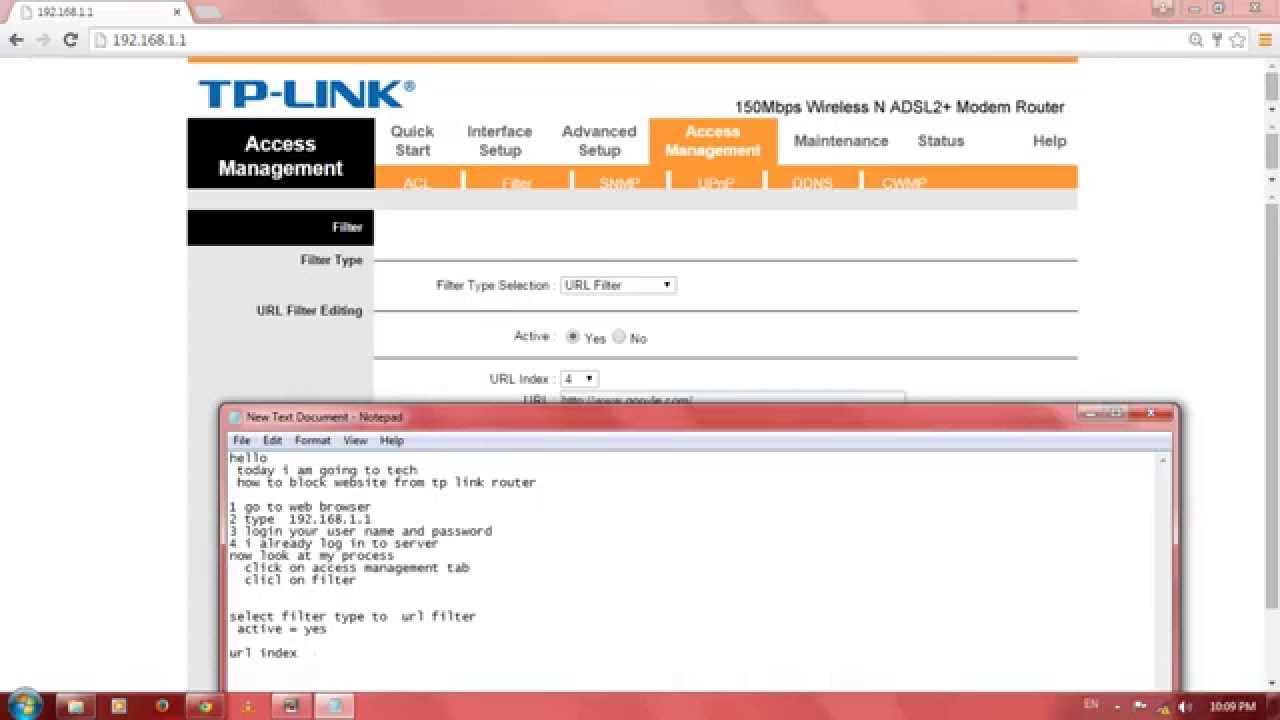
Task: Click 'select filter type to url filter' line
Action: coord(352,617)
